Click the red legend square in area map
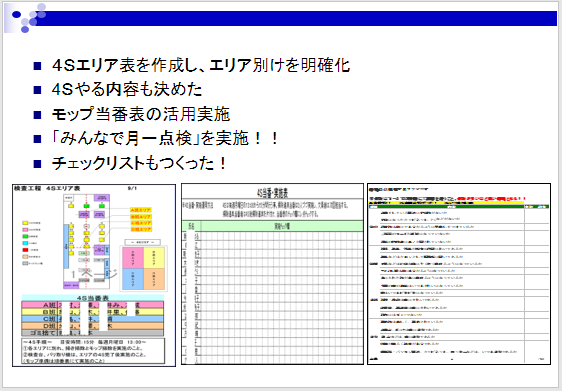The image size is (562, 391). [25, 250]
